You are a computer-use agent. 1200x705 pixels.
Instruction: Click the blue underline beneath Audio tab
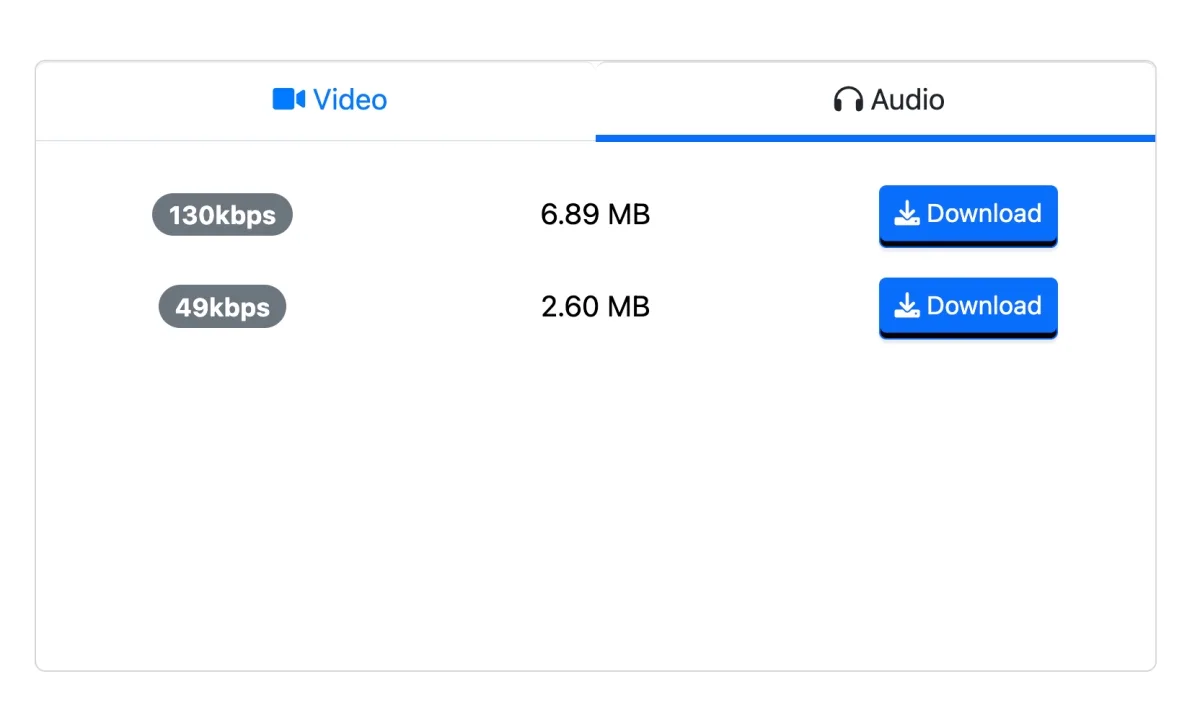875,138
